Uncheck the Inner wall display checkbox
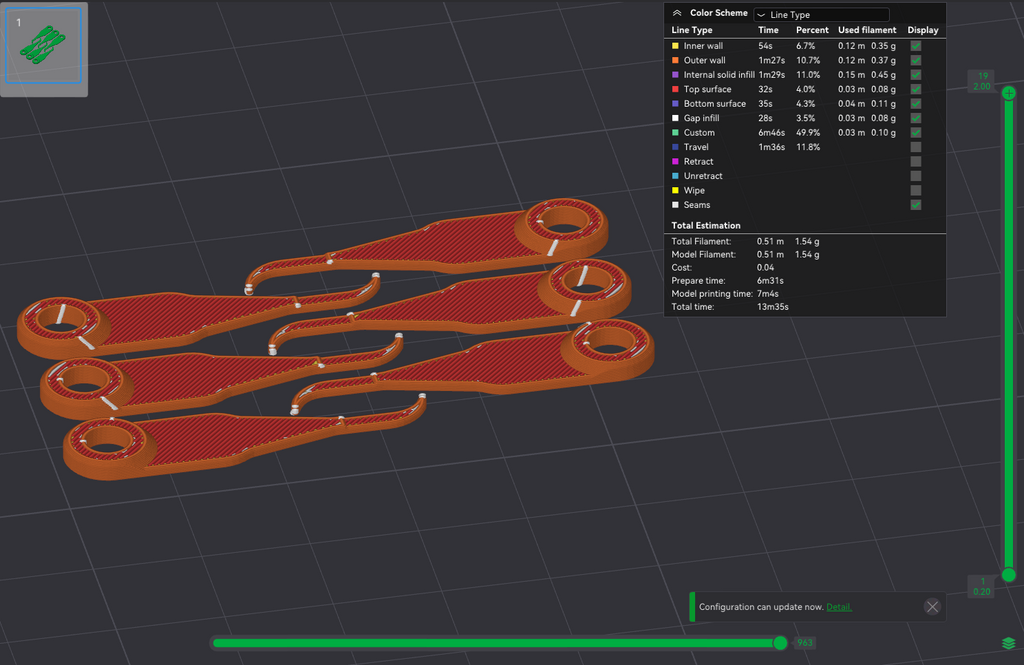1024x665 pixels. 916,46
